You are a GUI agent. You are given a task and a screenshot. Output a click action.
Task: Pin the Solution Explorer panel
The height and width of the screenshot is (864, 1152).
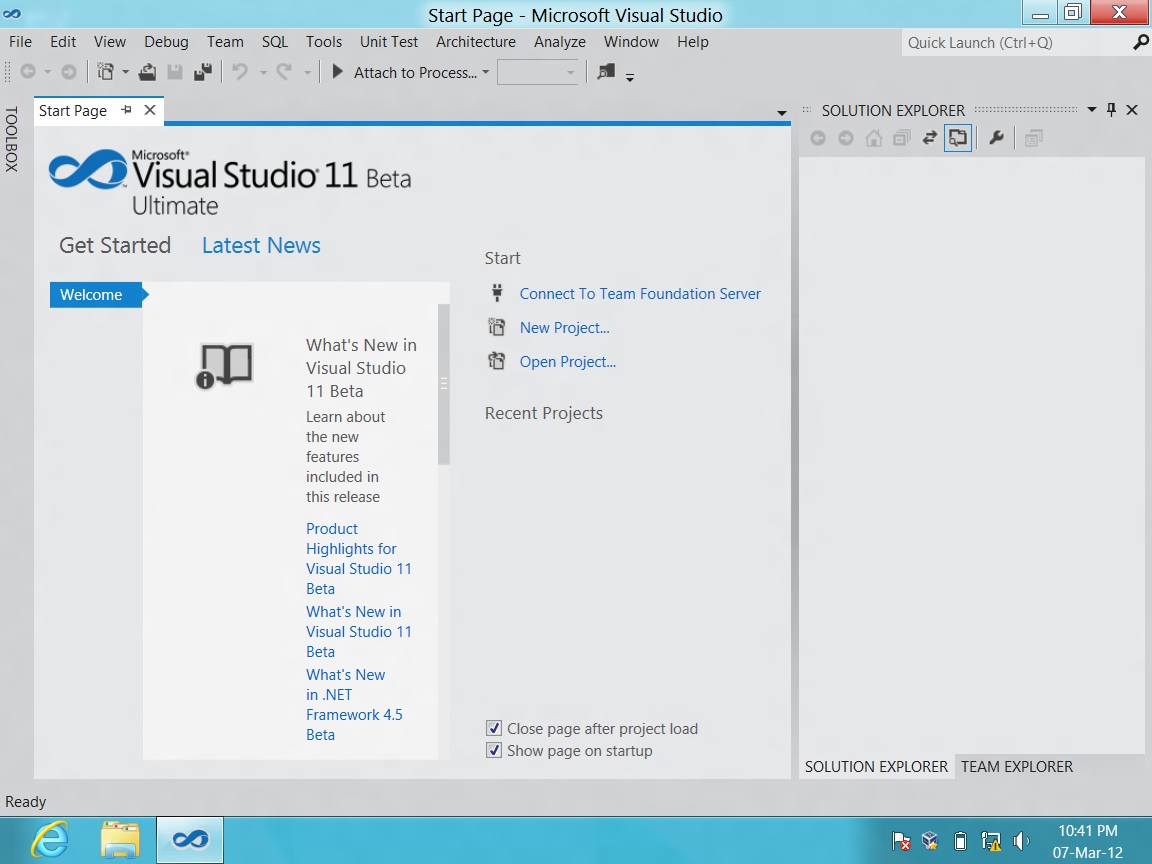(1111, 110)
